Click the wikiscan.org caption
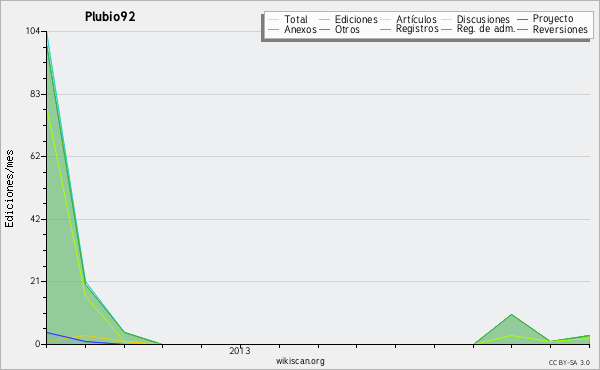Image resolution: width=600 pixels, height=370 pixels. point(300,361)
